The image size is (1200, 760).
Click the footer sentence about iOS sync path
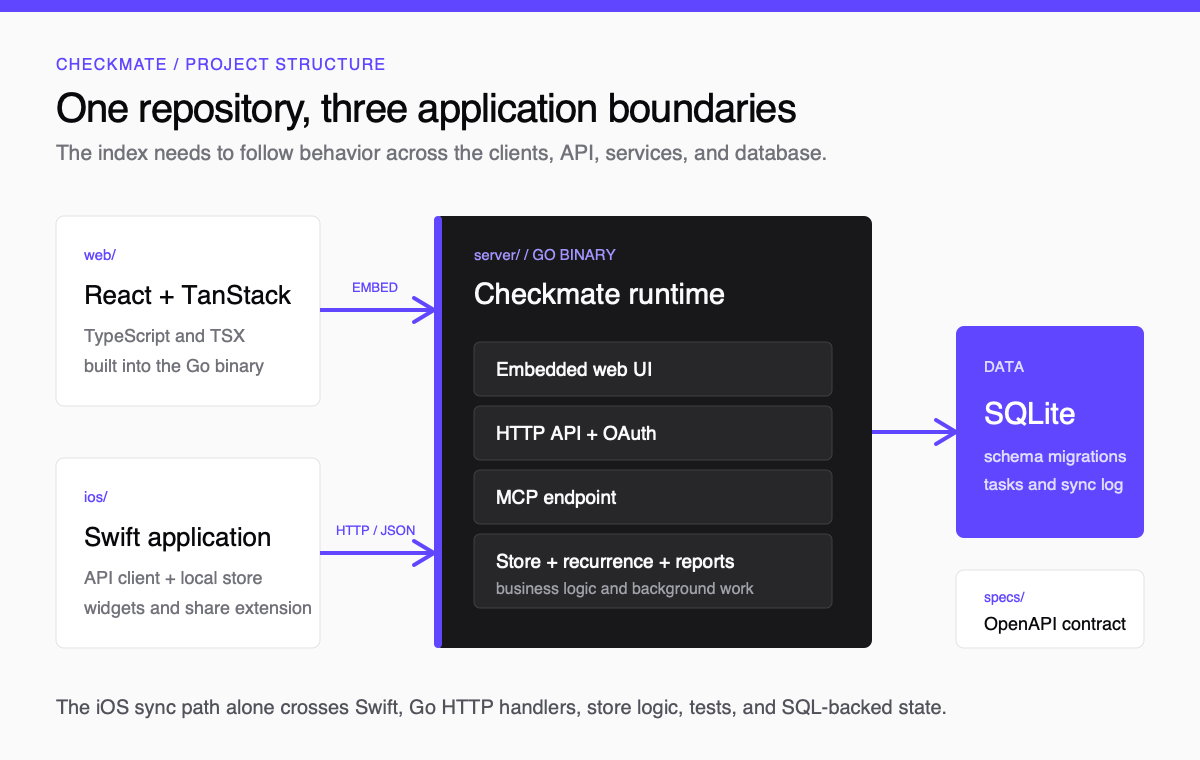coord(501,708)
